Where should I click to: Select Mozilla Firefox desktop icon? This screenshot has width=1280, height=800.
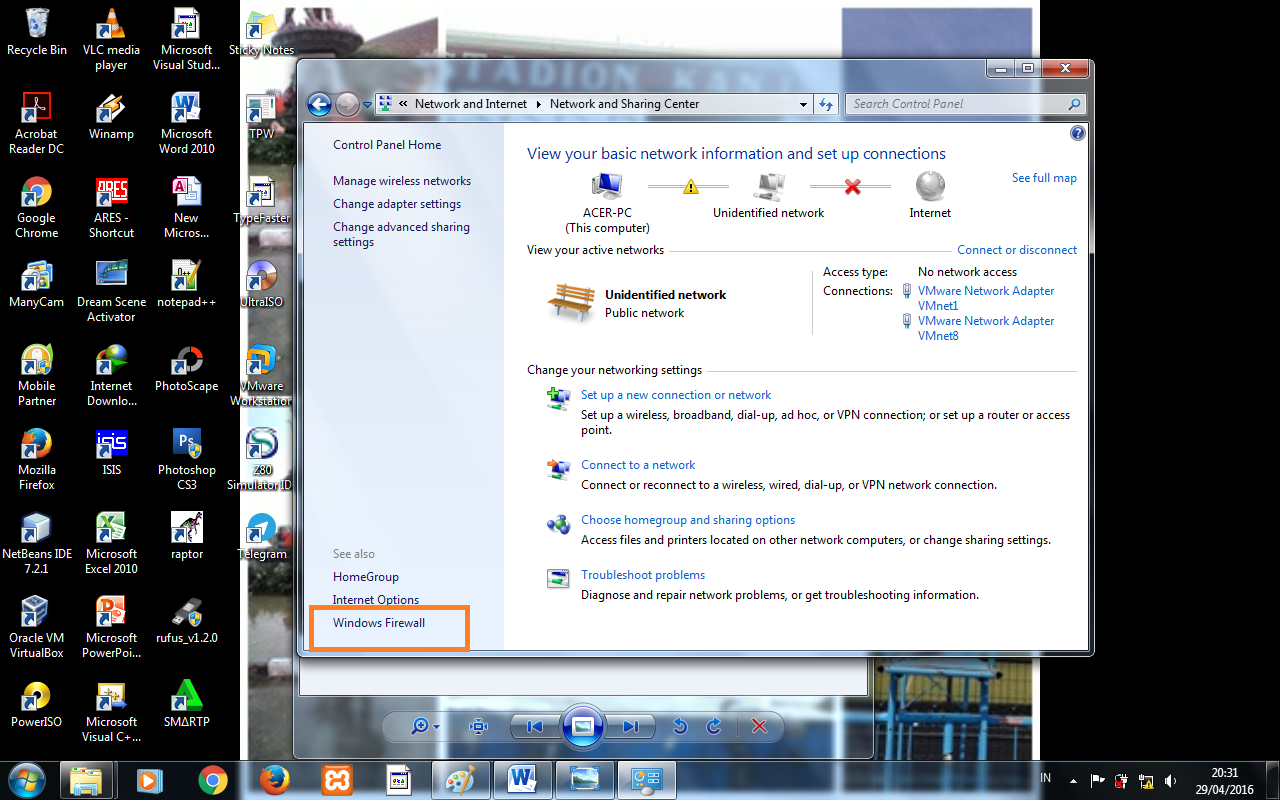[37, 459]
